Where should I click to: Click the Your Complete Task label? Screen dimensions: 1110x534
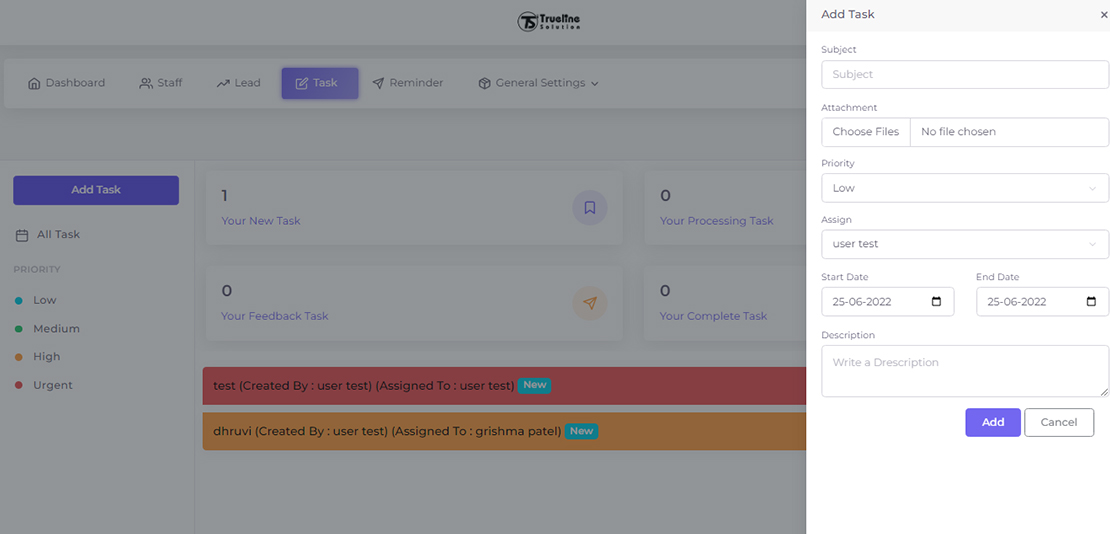(x=714, y=317)
